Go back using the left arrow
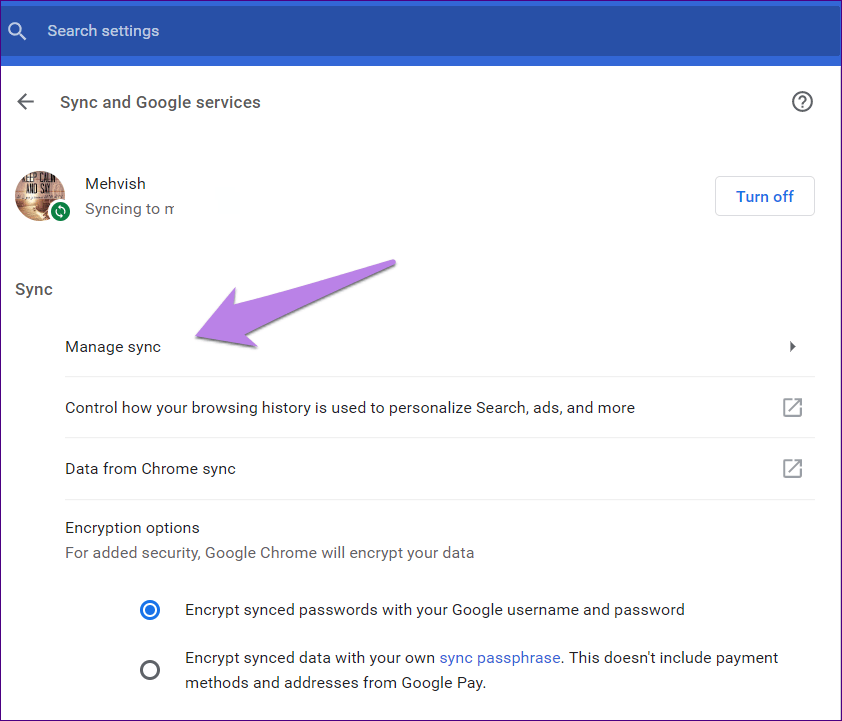The image size is (842, 721). tap(25, 101)
